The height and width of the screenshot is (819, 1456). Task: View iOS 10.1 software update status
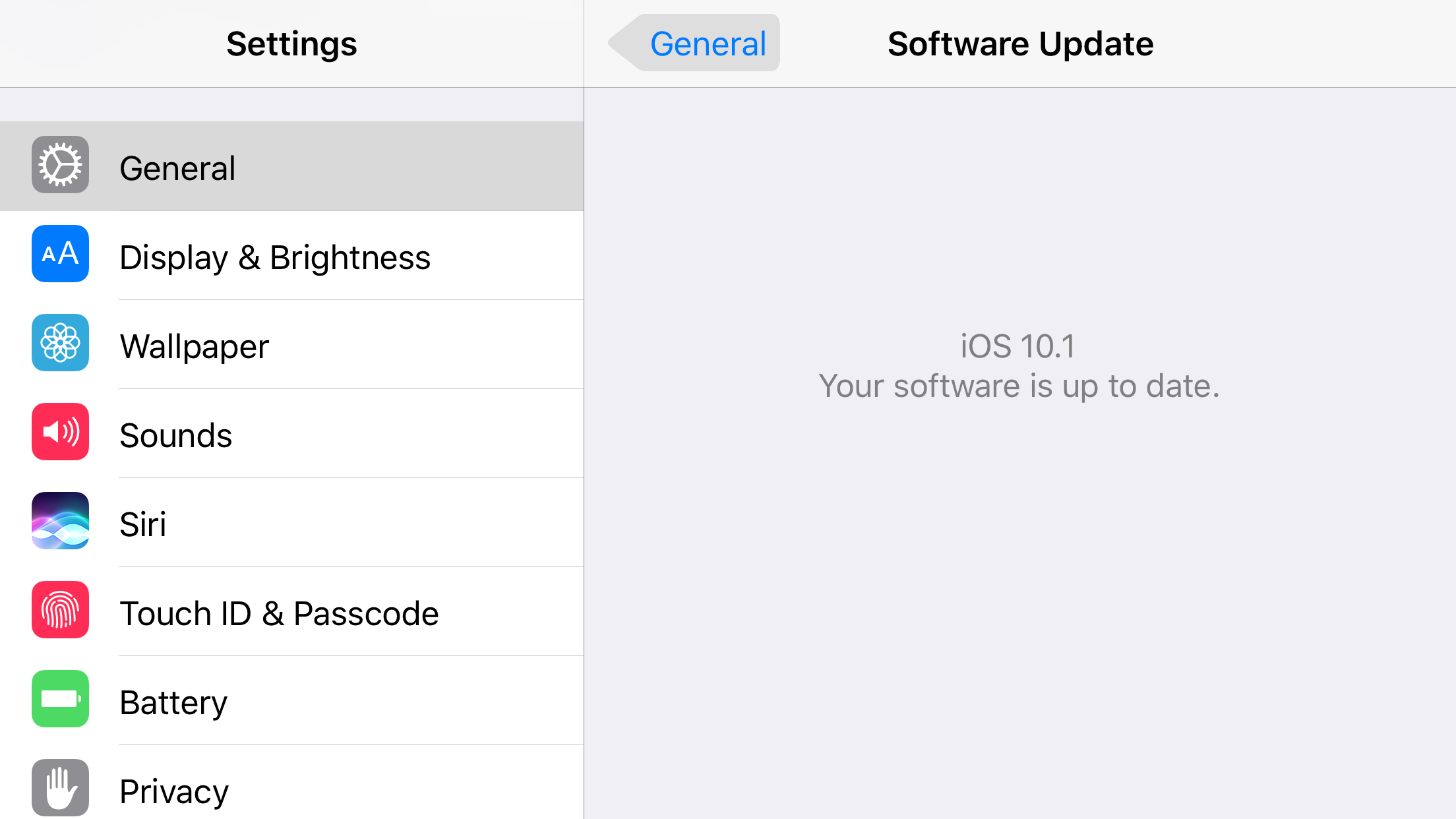click(x=1019, y=365)
